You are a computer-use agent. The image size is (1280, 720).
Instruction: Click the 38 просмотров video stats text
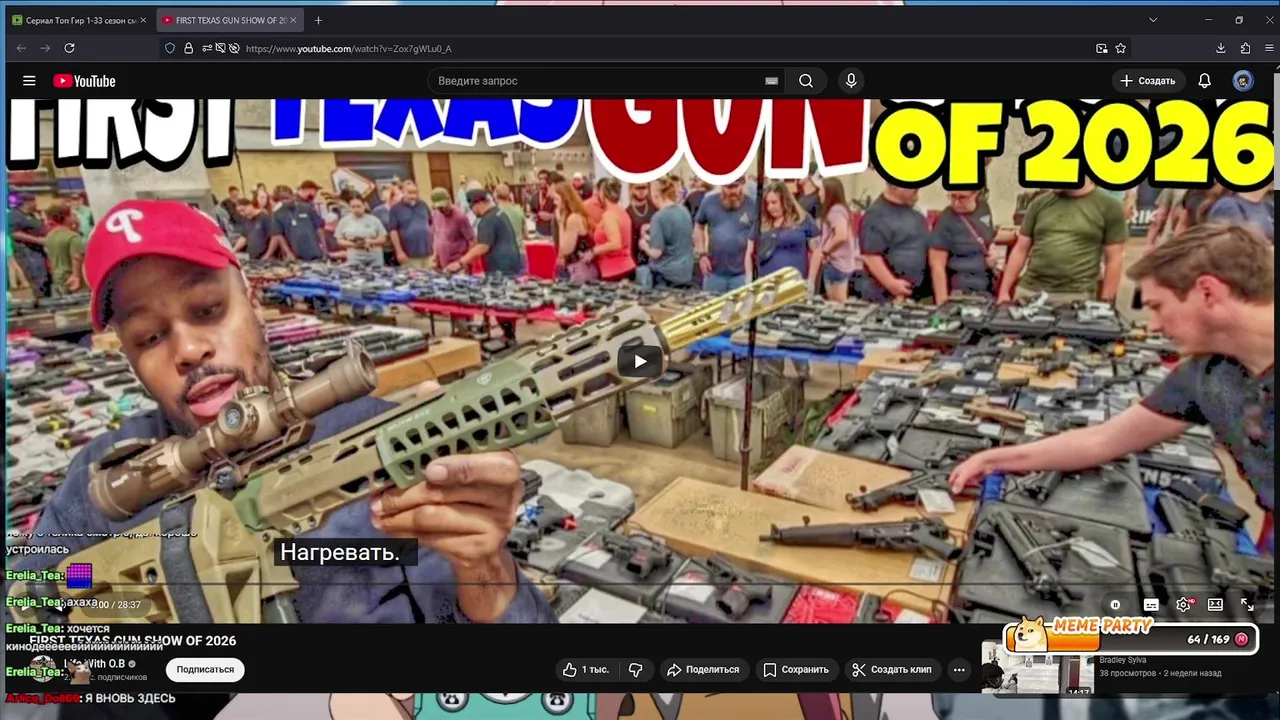click(1128, 673)
